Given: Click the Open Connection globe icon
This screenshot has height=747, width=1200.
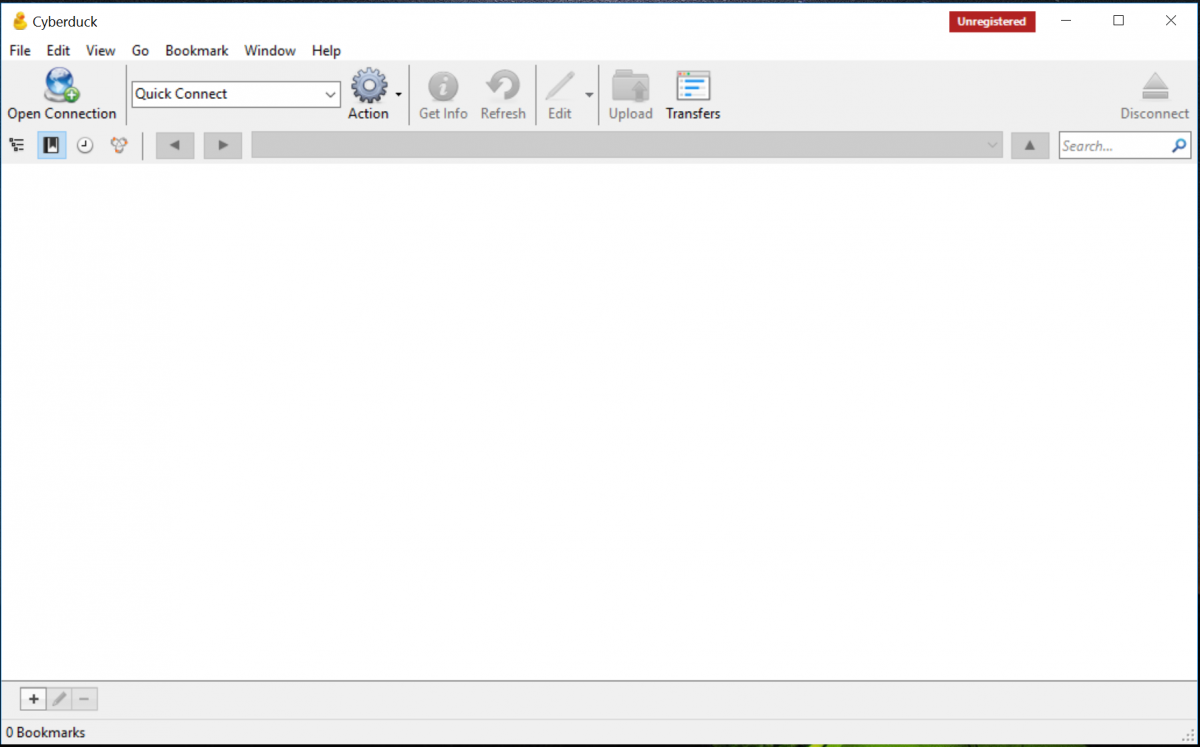Looking at the screenshot, I should pos(61,85).
